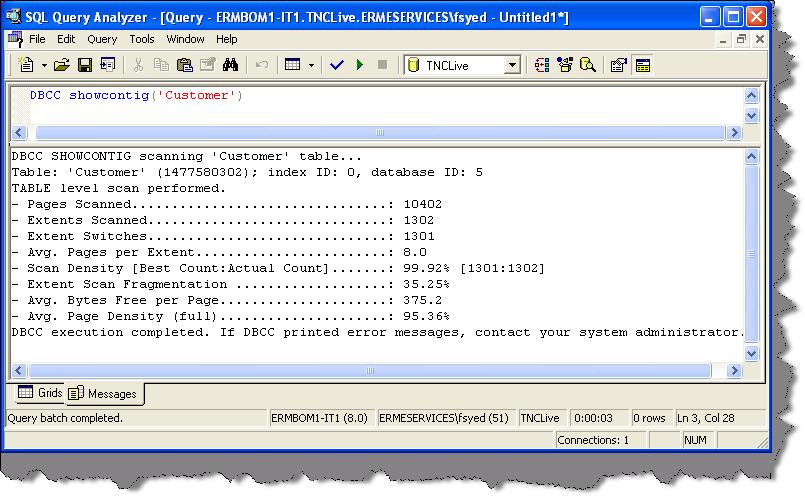Click query editor scroll up arrow
The height and width of the screenshot is (496, 805).
pos(751,96)
